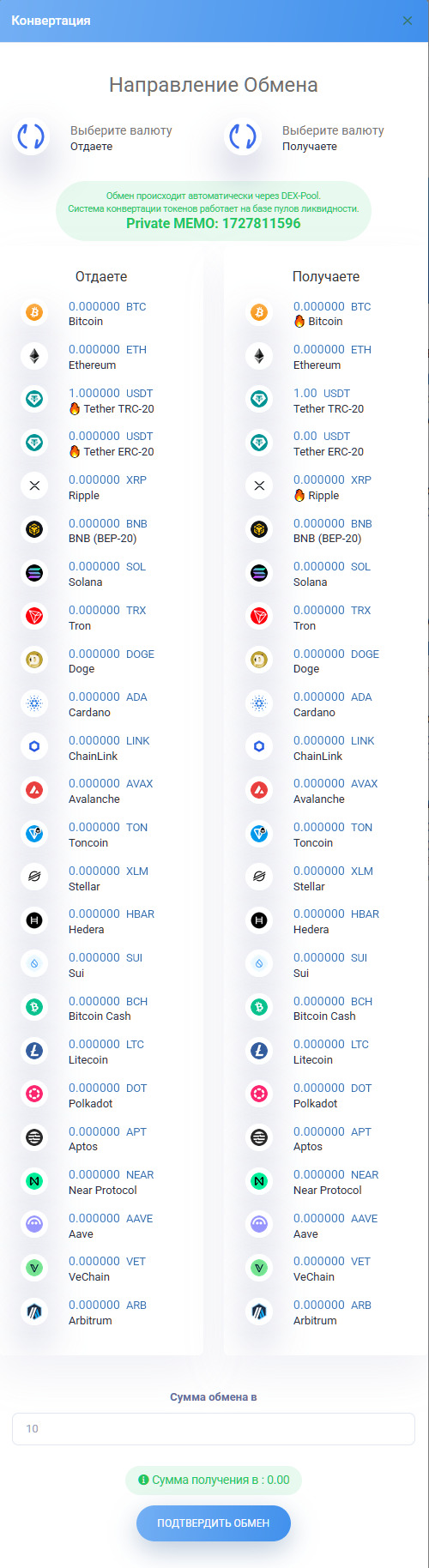Image resolution: width=429 pixels, height=1568 pixels.
Task: Click Doge coin icon under Отдаете
Action: coord(34,660)
